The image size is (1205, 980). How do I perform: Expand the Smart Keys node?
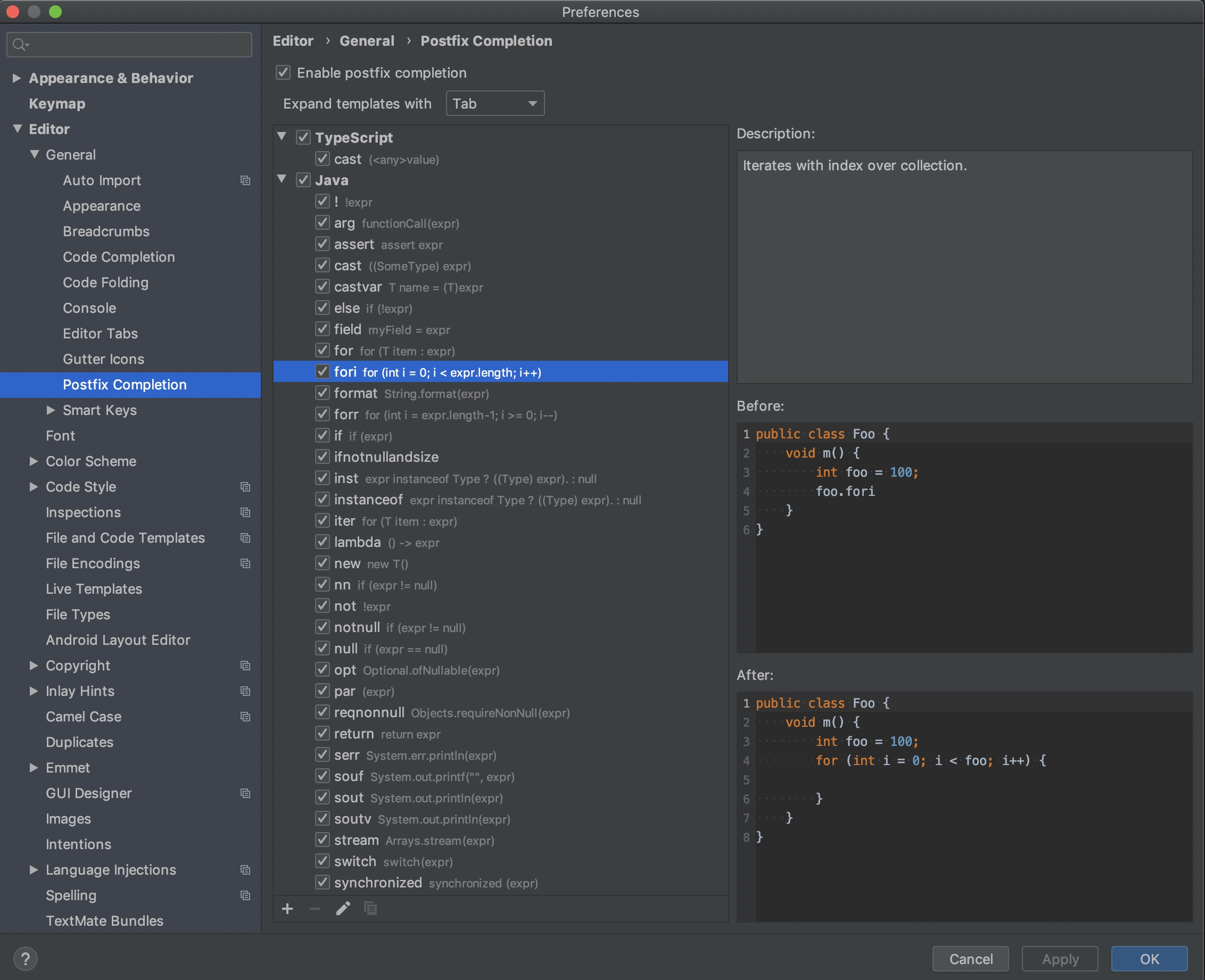pyautogui.click(x=51, y=410)
